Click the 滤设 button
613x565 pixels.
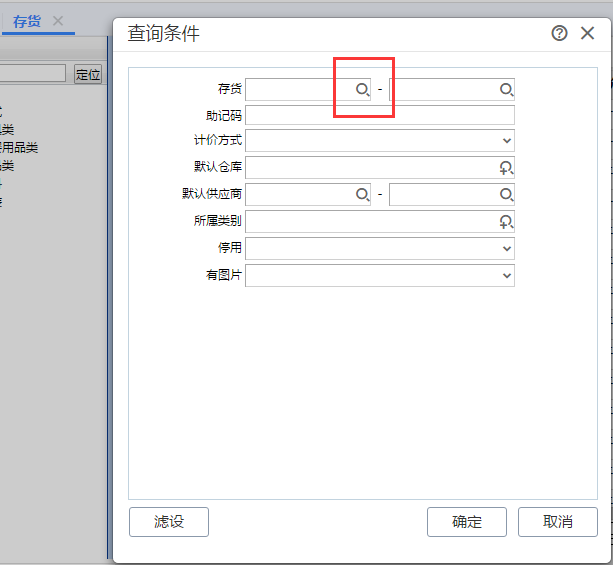coord(169,522)
